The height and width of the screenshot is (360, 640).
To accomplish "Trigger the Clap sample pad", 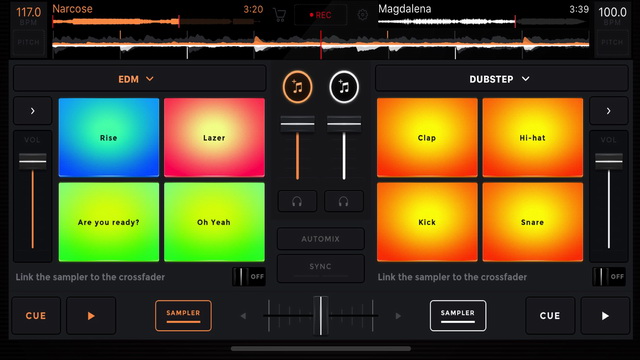I will tap(427, 138).
